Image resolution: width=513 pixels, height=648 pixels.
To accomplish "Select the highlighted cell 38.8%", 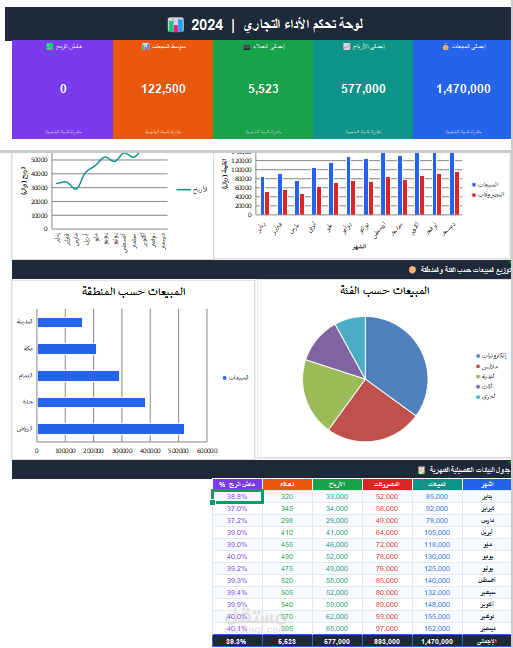I will [237, 497].
